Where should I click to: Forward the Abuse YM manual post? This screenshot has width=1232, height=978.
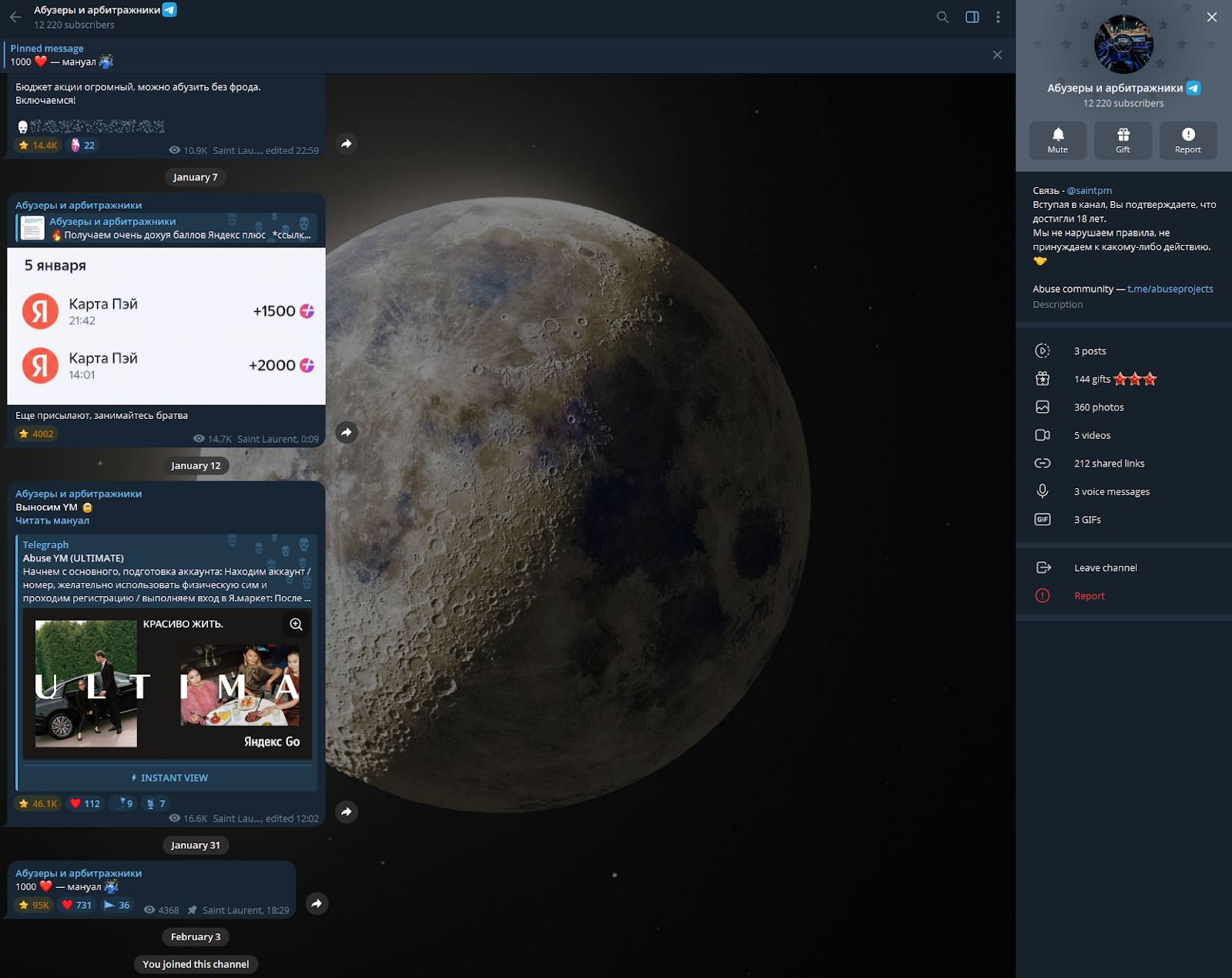[346, 812]
